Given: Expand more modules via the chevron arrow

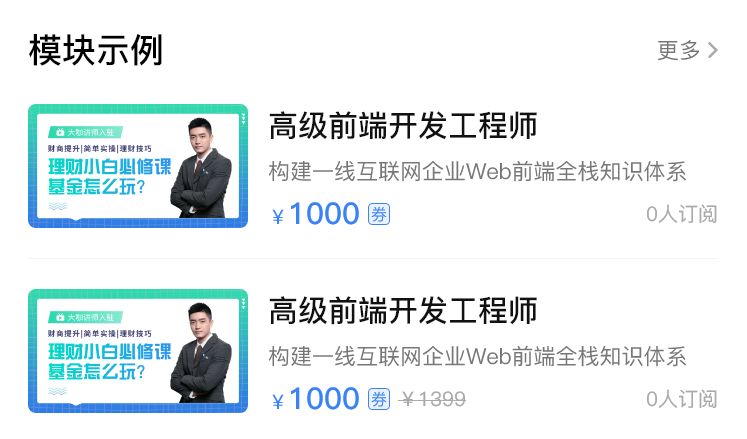Looking at the screenshot, I should (x=713, y=51).
